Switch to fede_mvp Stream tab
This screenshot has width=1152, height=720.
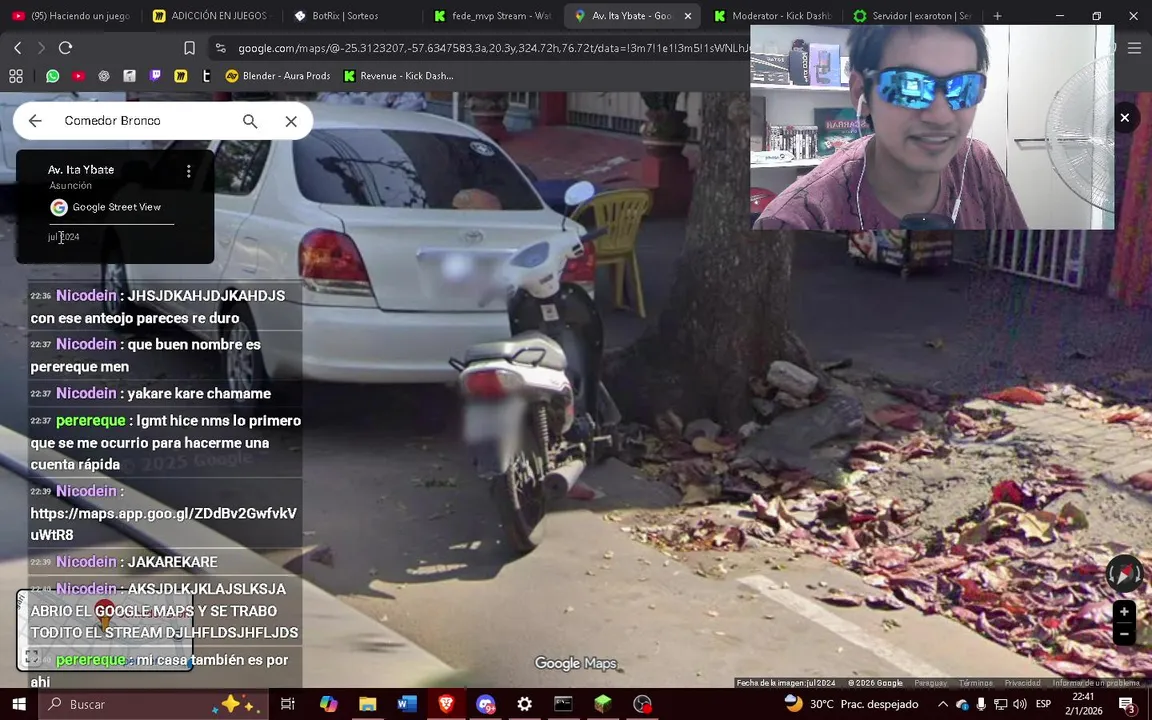(491, 15)
